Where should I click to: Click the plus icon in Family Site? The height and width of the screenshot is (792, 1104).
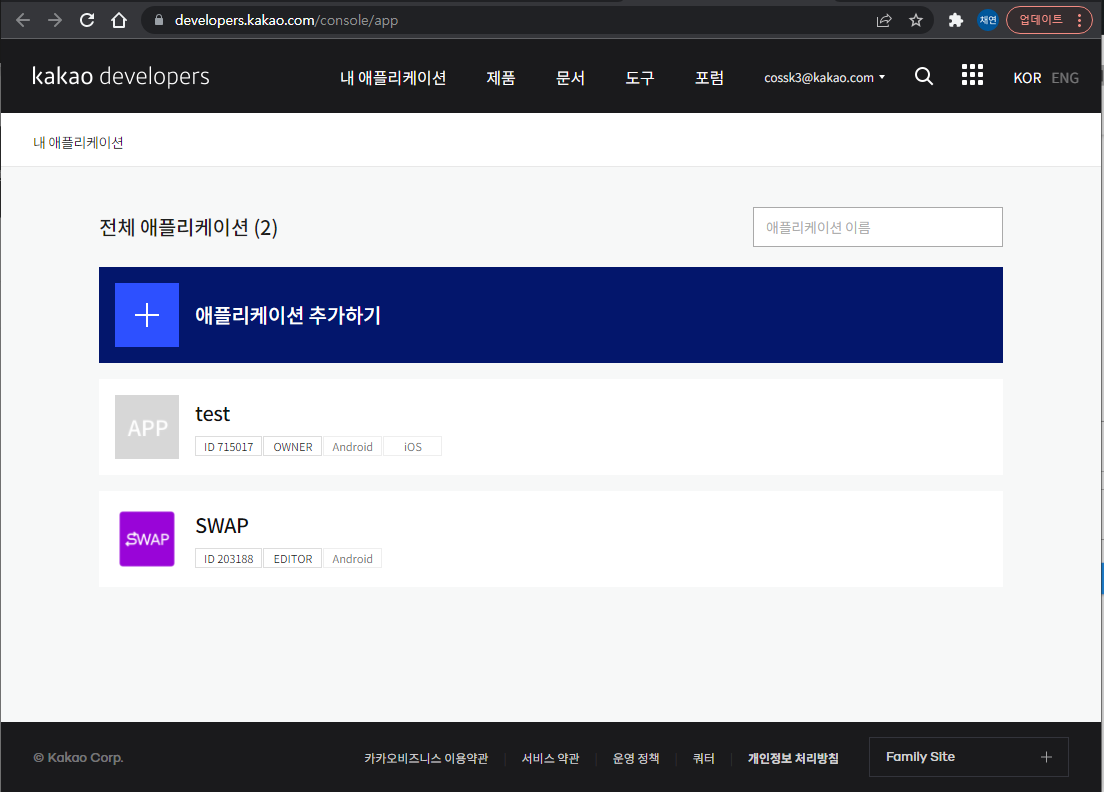coord(1046,757)
